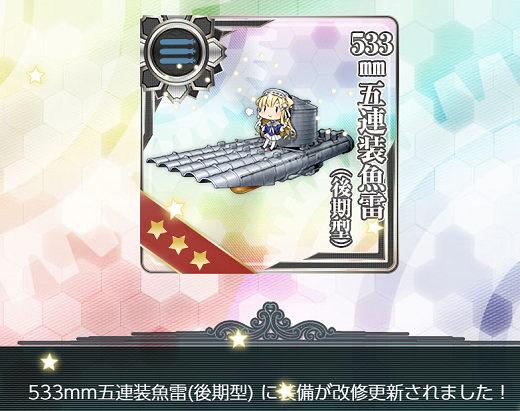Click the middle gold star on red ribbon
Viewport: 520px width, 411px height.
(x=178, y=244)
